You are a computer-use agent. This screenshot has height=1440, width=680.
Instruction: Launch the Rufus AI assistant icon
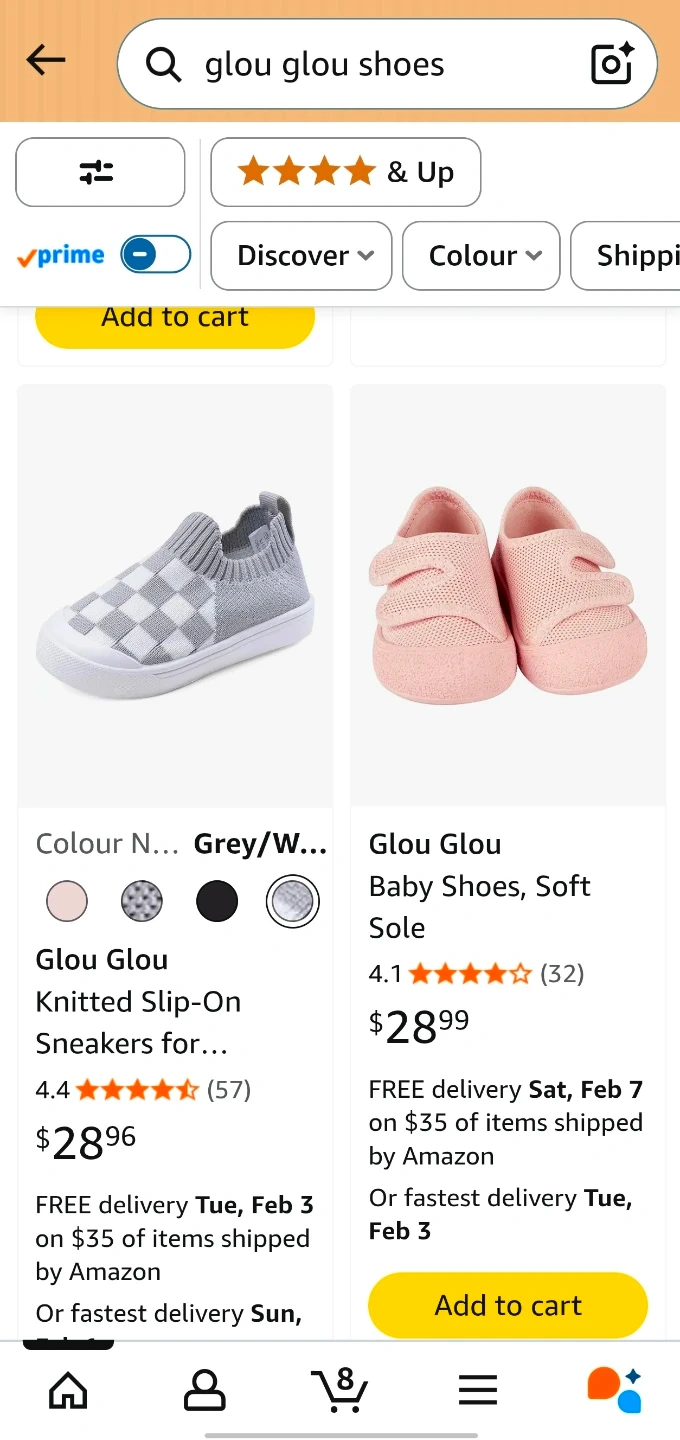pyautogui.click(x=614, y=1390)
